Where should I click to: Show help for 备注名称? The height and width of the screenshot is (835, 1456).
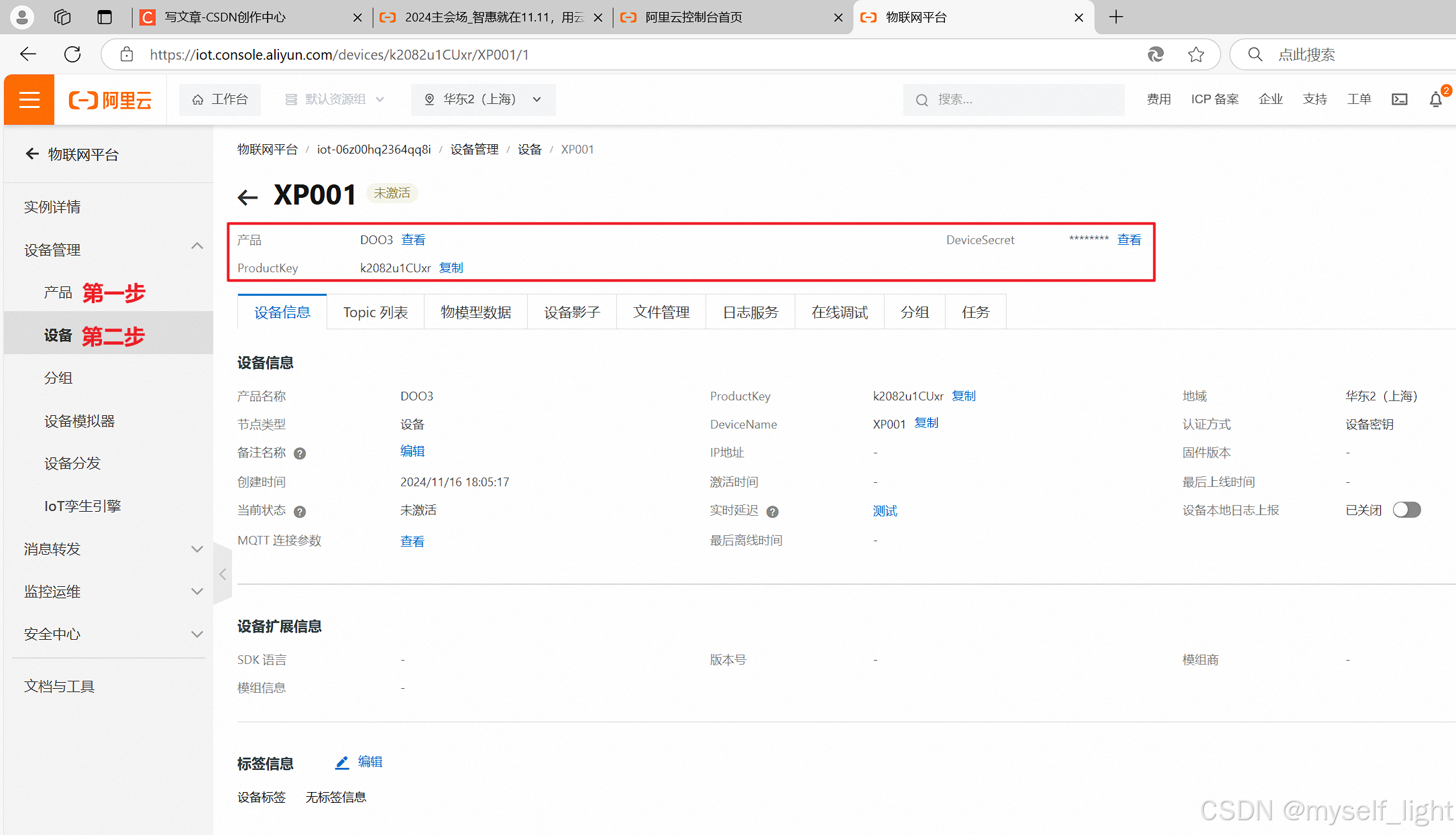[300, 453]
